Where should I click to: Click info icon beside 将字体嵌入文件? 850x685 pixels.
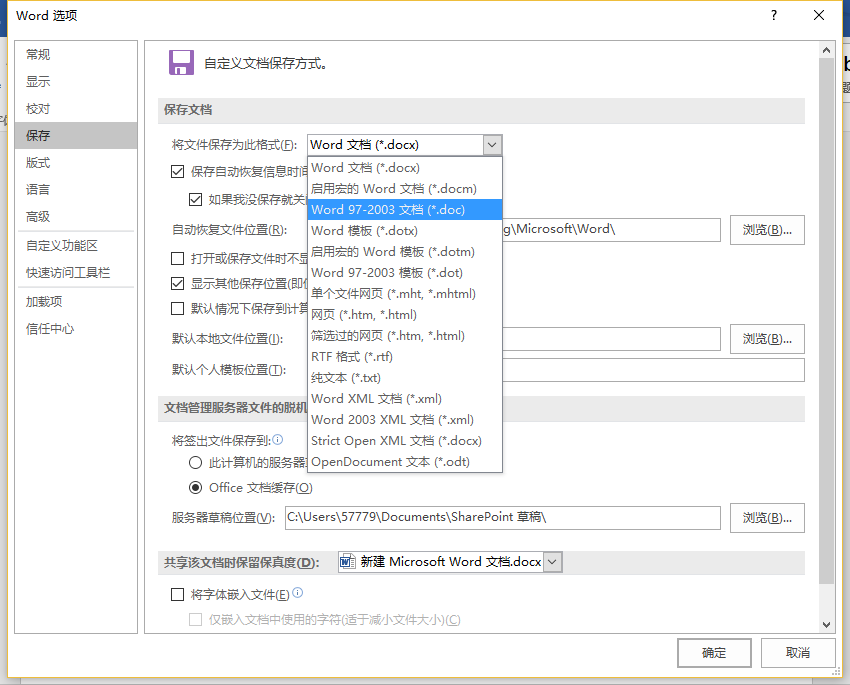(x=298, y=593)
